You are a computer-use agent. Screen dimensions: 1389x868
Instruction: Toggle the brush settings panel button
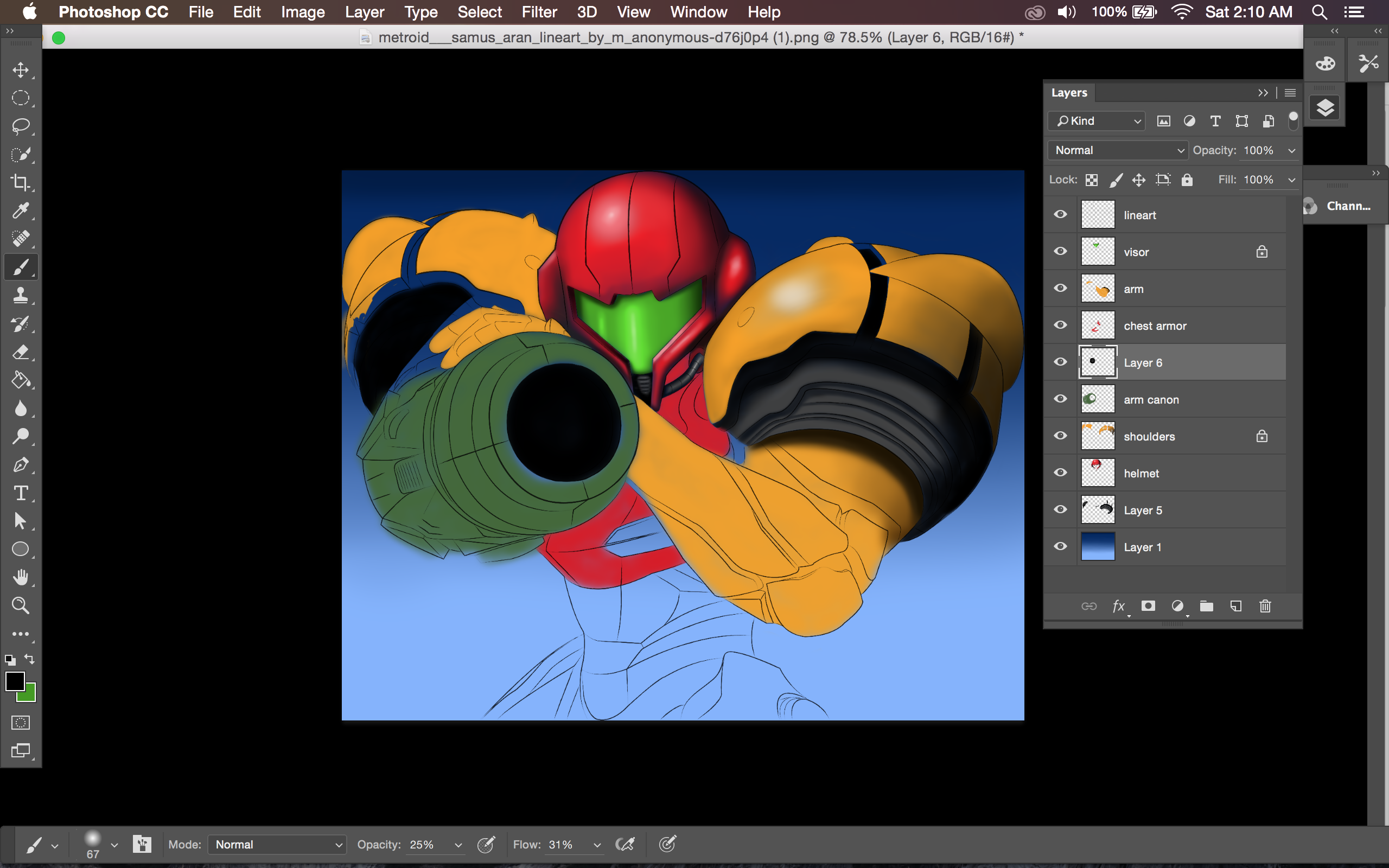click(142, 844)
